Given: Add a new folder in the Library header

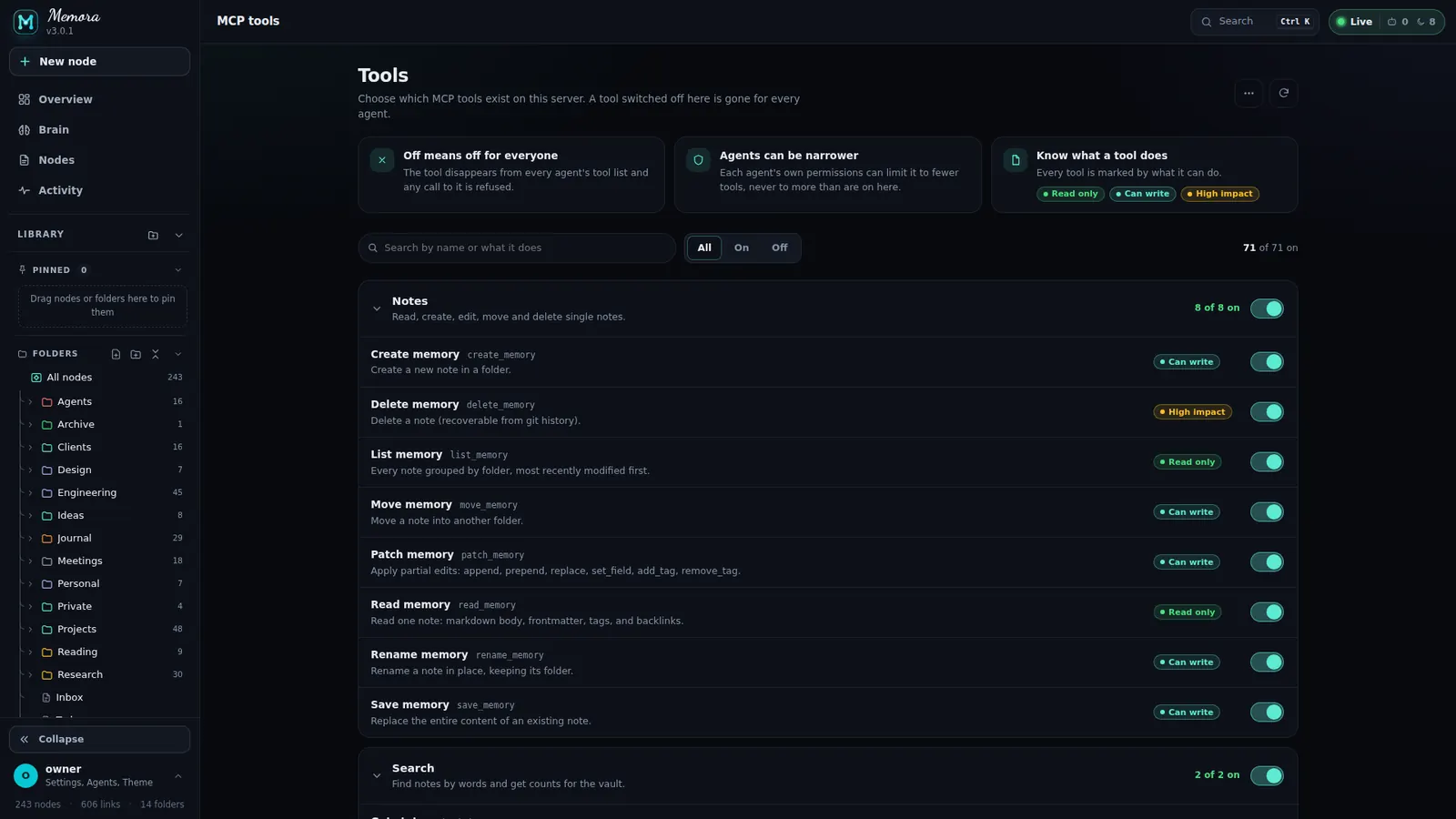Looking at the screenshot, I should click(153, 235).
